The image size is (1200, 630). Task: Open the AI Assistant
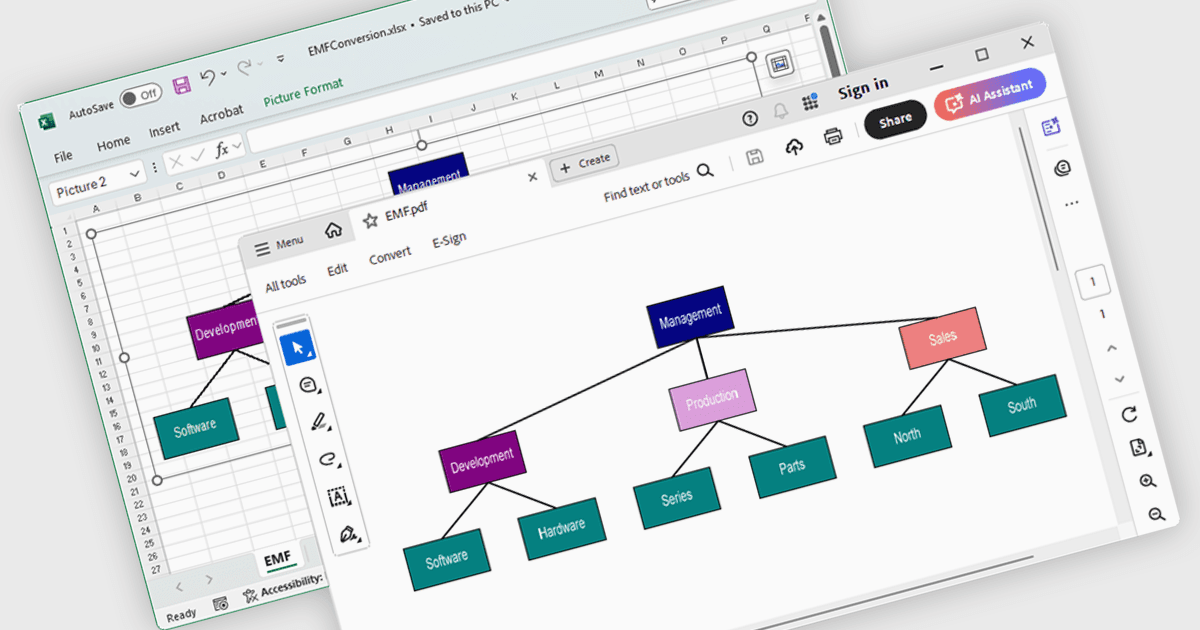(x=990, y=95)
